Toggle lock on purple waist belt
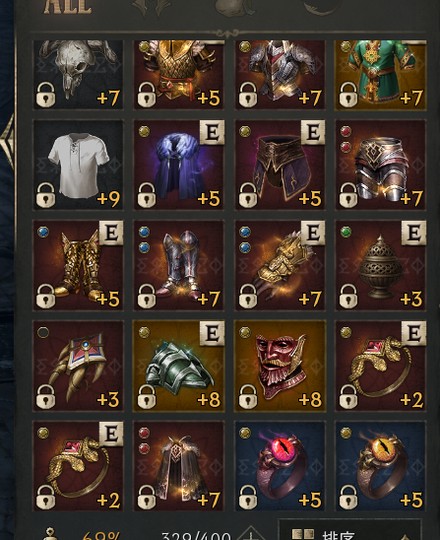Screen dimensions: 440x540 coord(248,196)
